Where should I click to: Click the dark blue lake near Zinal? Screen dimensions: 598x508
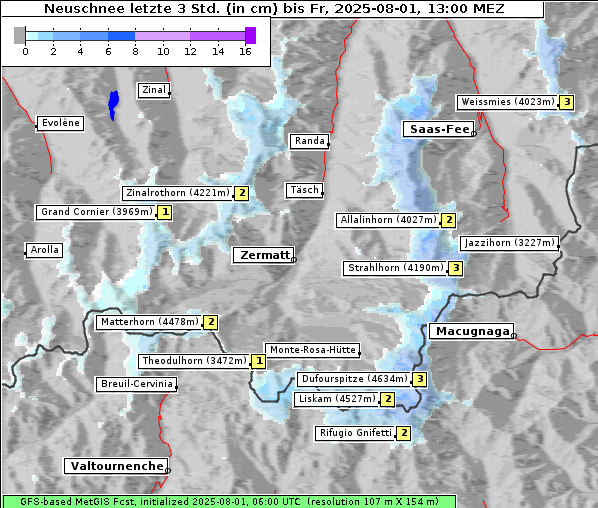(113, 105)
